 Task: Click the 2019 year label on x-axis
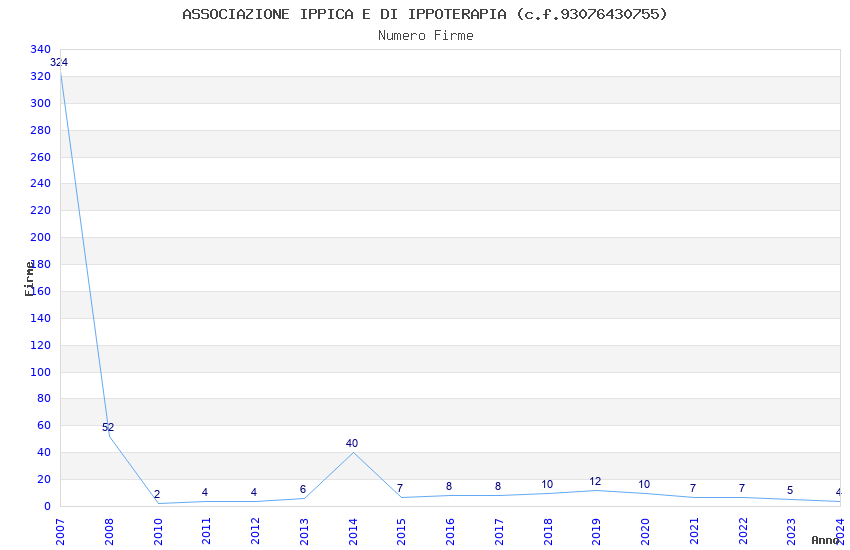[x=596, y=531]
